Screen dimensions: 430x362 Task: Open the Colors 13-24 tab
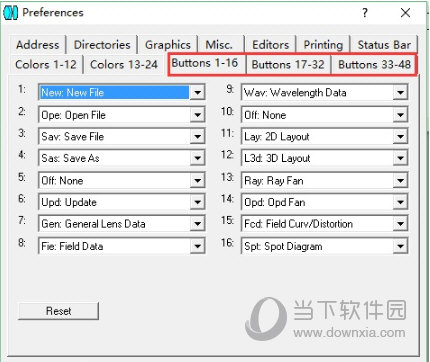(x=124, y=64)
